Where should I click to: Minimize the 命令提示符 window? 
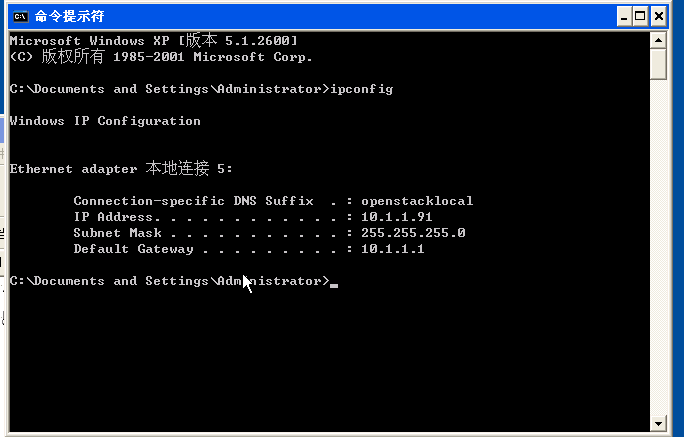[624, 17]
